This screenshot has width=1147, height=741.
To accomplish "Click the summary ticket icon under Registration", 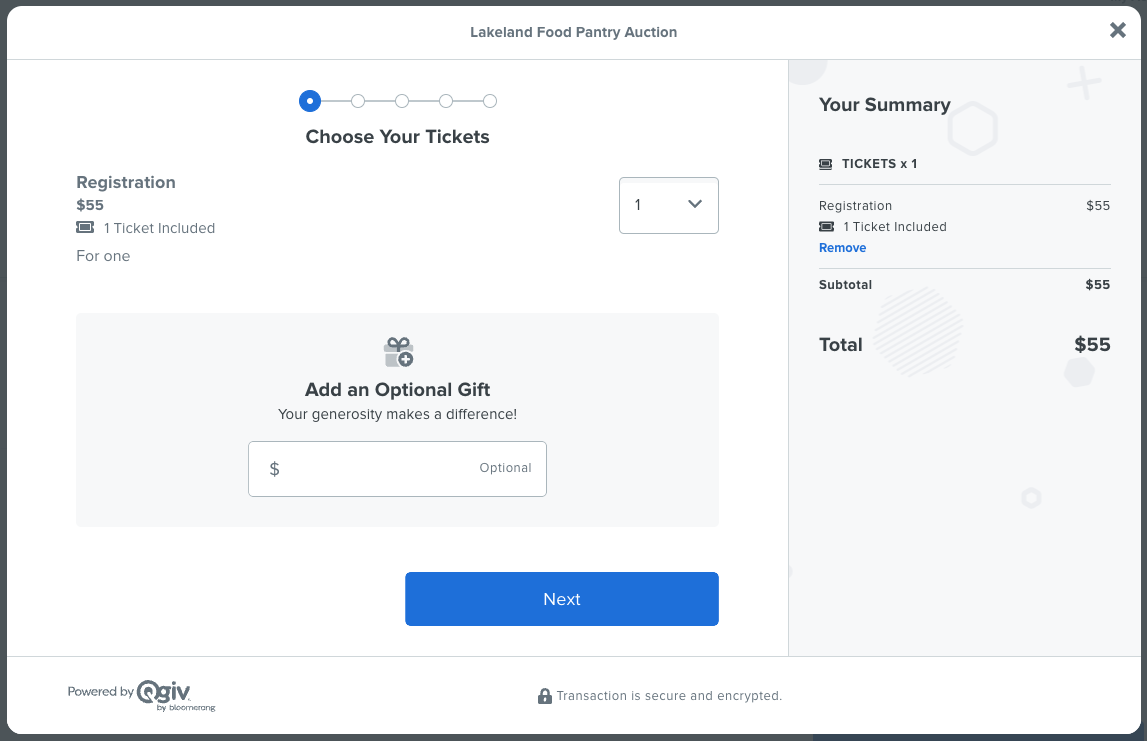I will pos(826,227).
